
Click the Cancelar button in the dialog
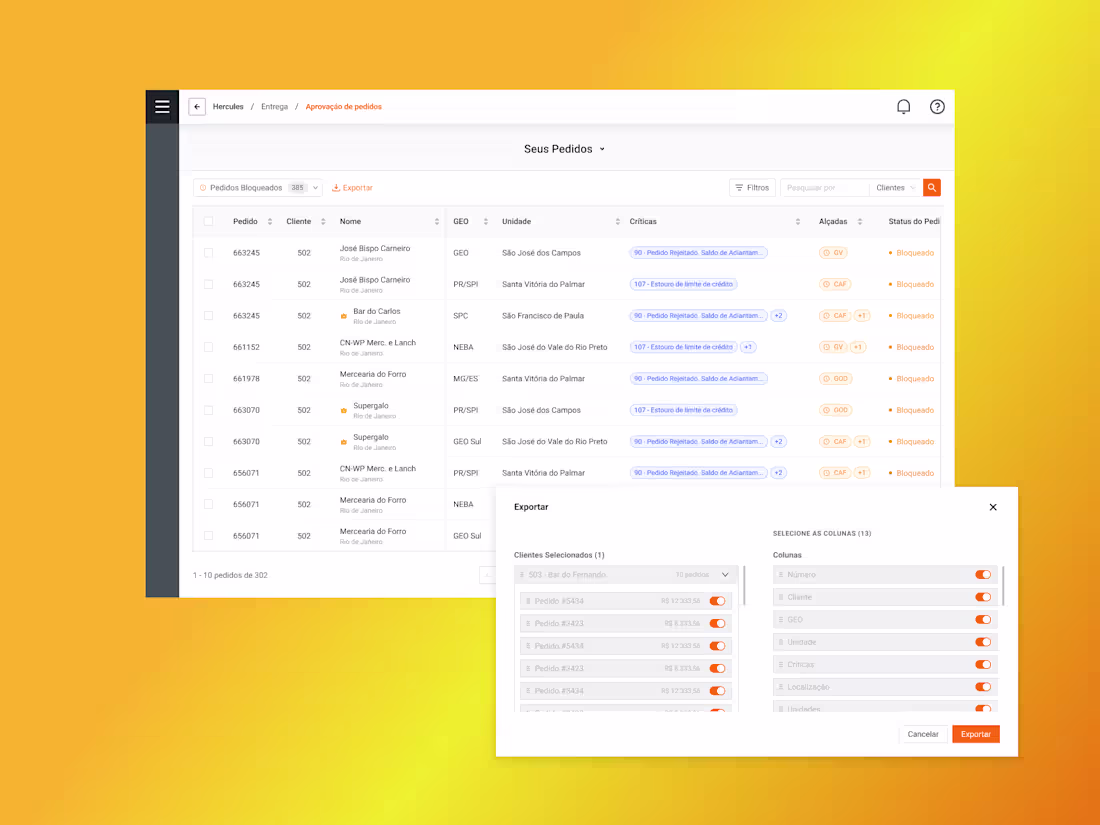[923, 733]
